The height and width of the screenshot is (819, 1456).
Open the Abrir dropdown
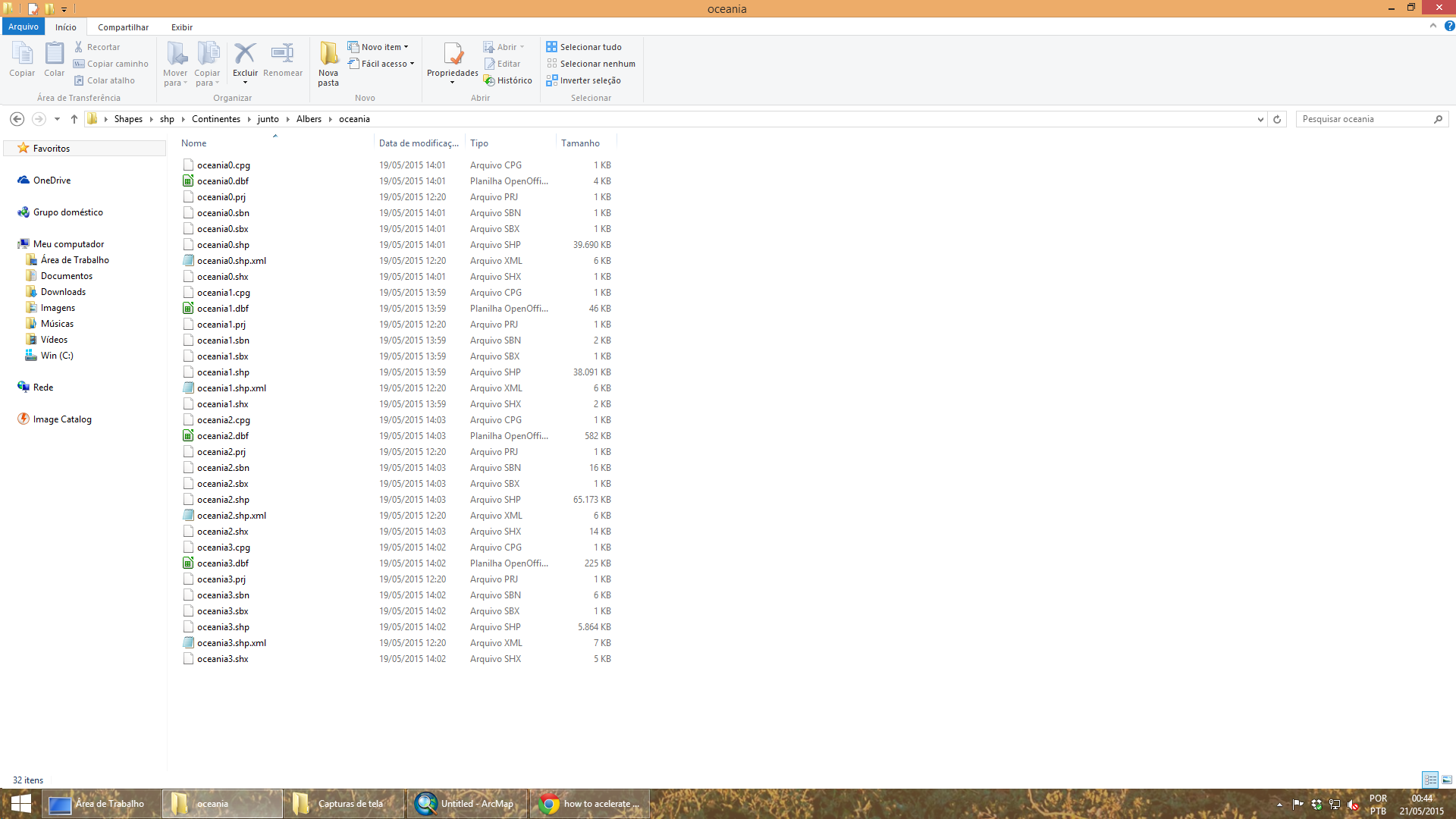point(504,47)
